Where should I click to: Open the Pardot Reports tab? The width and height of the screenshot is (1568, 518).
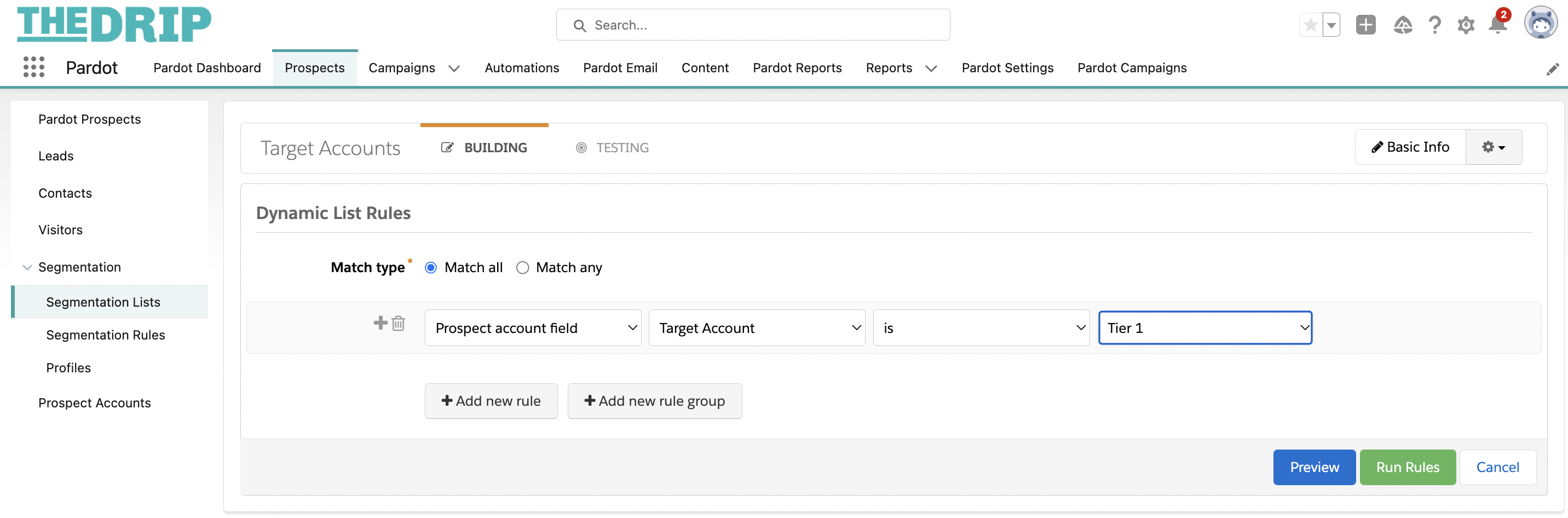pos(797,67)
